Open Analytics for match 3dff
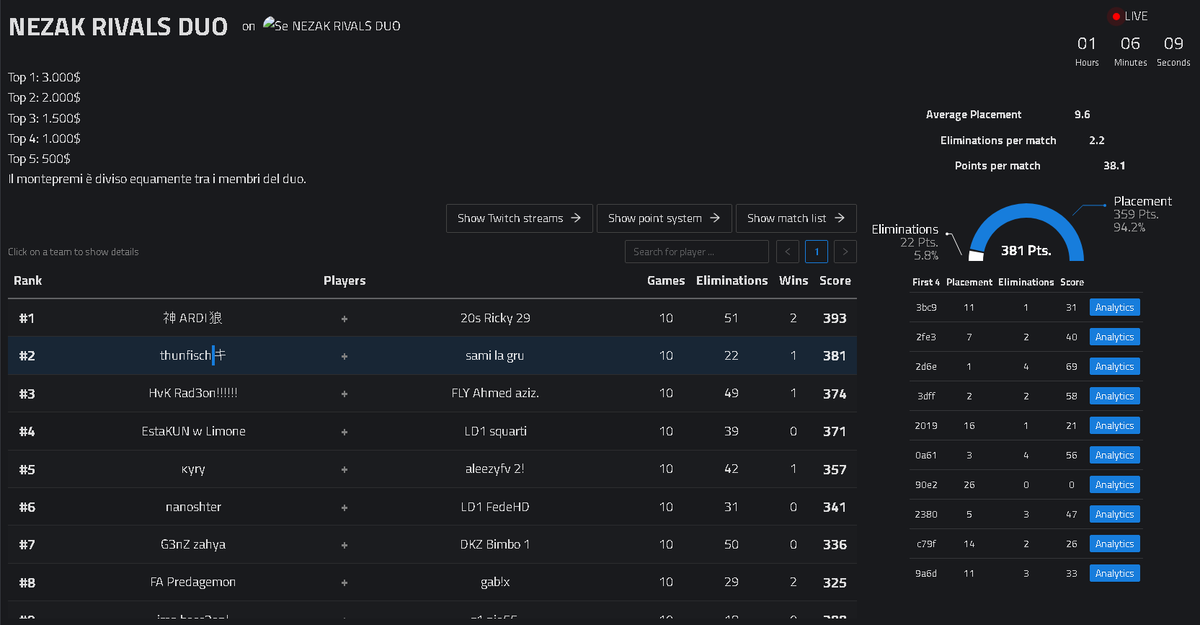The height and width of the screenshot is (625, 1200). tap(1114, 396)
